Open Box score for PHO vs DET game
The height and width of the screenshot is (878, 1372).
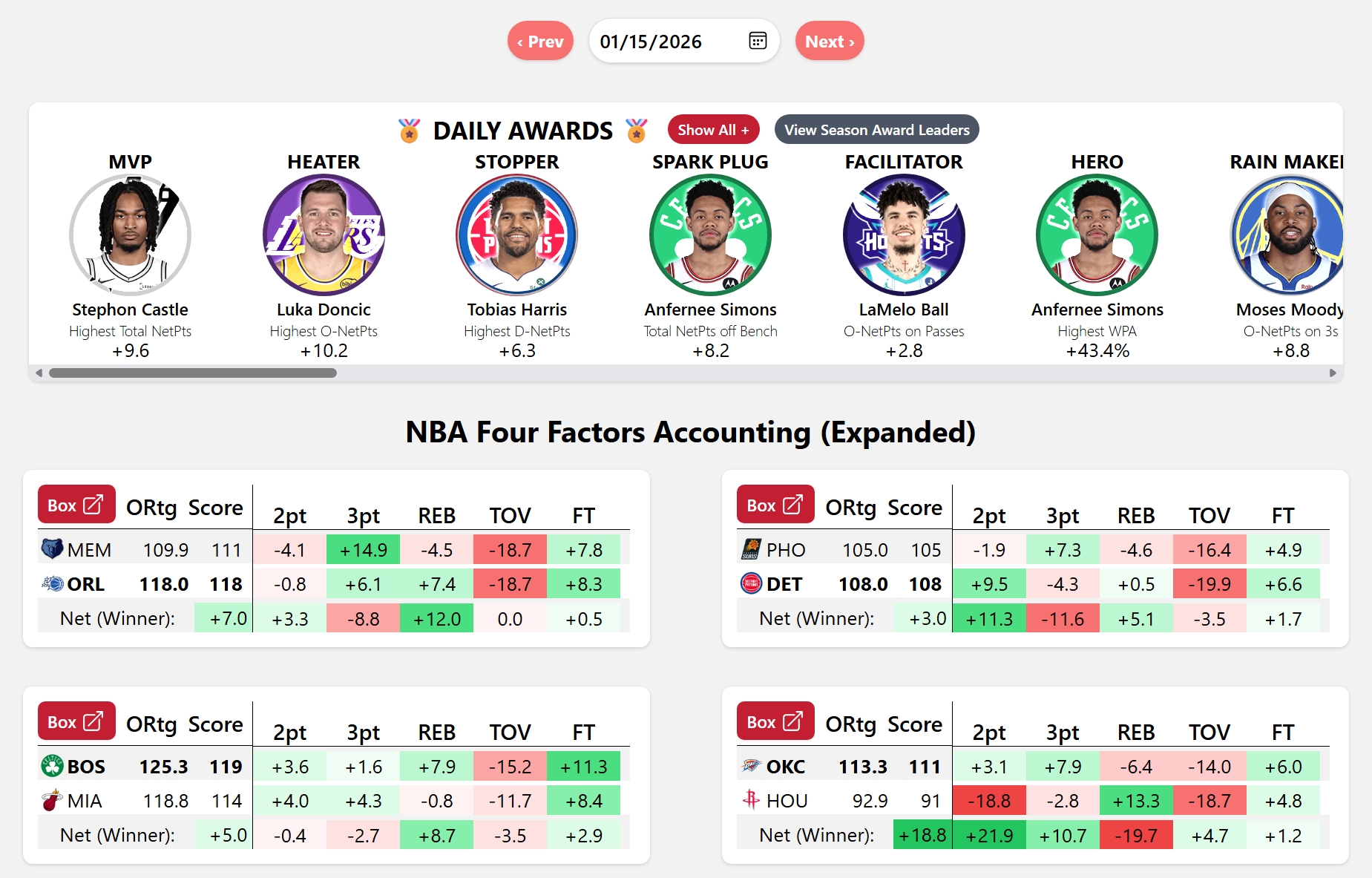click(775, 505)
